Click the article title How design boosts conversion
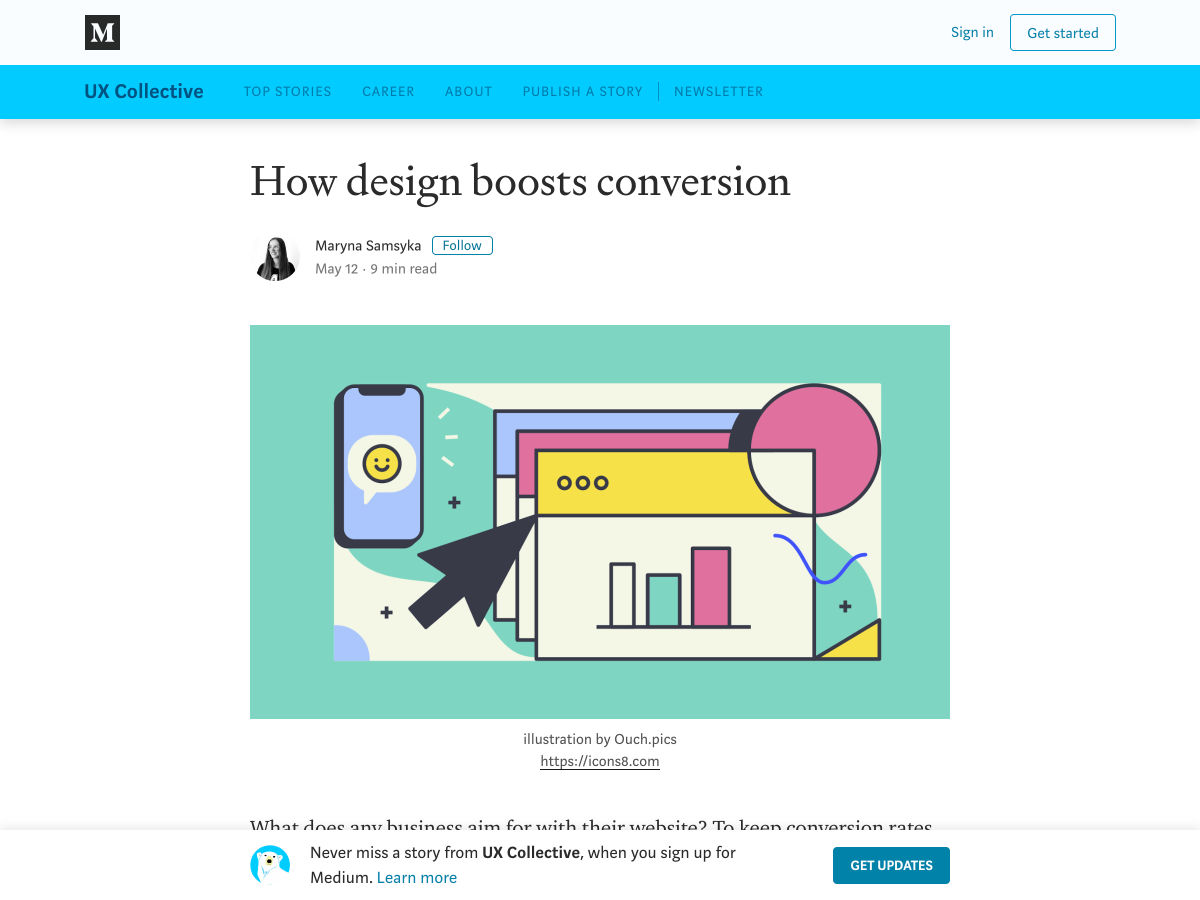The width and height of the screenshot is (1200, 900). 520,181
